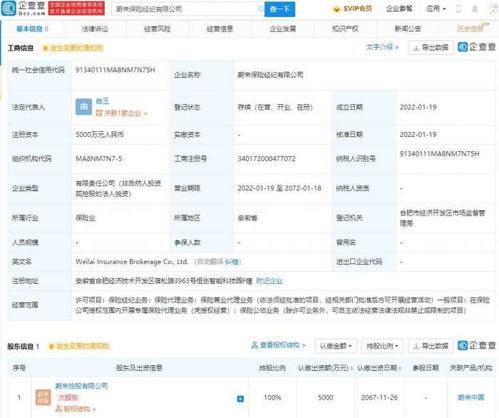Open the representative's associated enterprises link
Viewport: 499px width, 418px height.
[122, 113]
